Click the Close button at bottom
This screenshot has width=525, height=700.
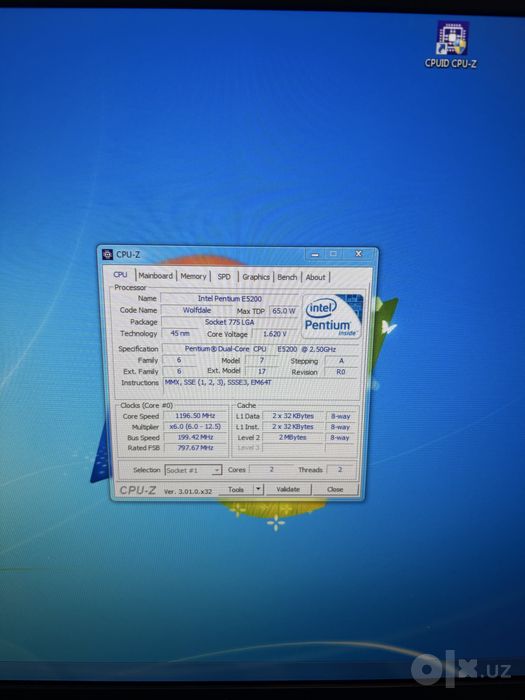tap(335, 489)
